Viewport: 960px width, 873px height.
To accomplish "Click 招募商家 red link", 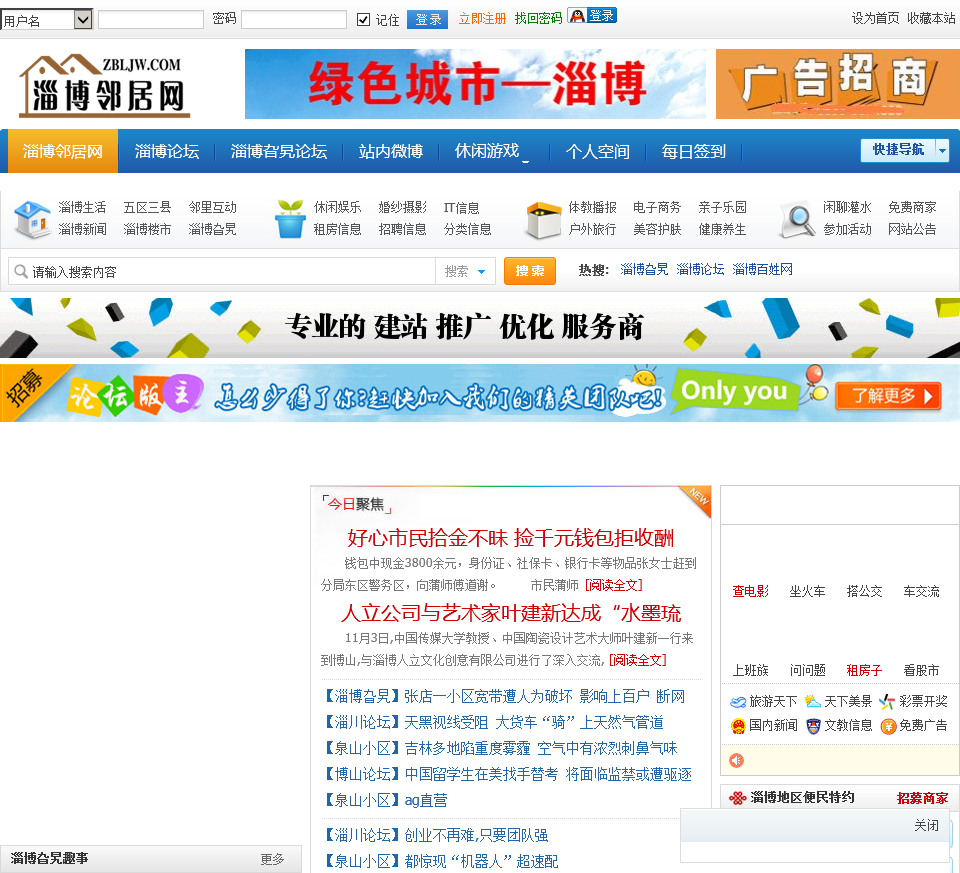I will tap(922, 798).
